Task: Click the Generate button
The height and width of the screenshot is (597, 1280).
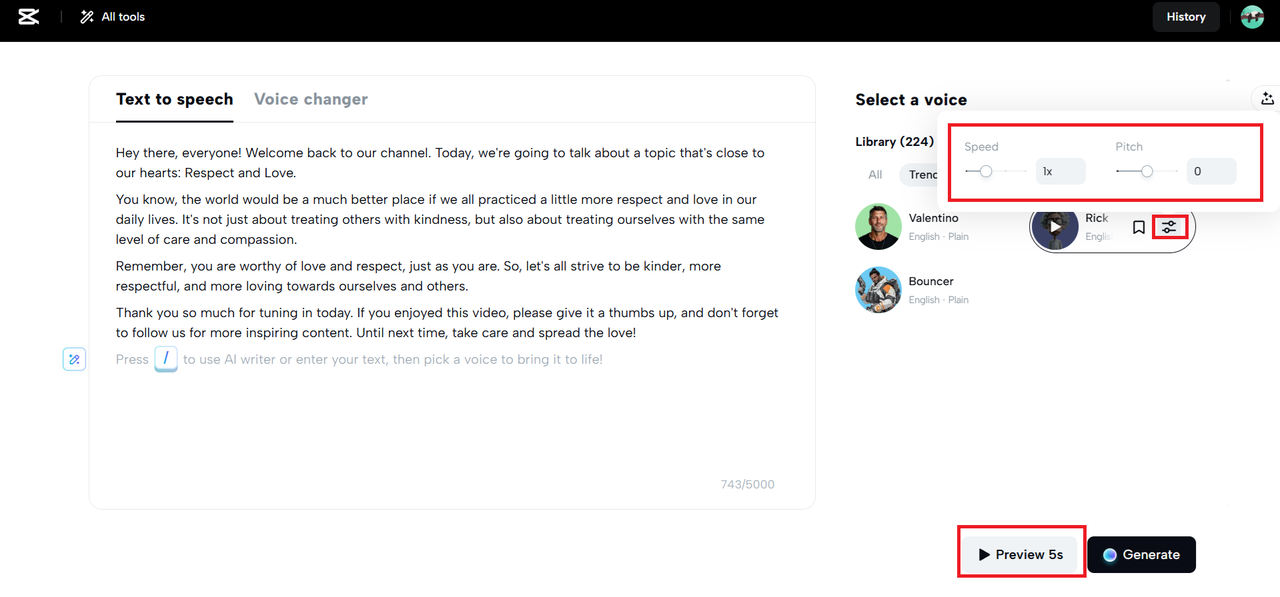Action: (1141, 555)
